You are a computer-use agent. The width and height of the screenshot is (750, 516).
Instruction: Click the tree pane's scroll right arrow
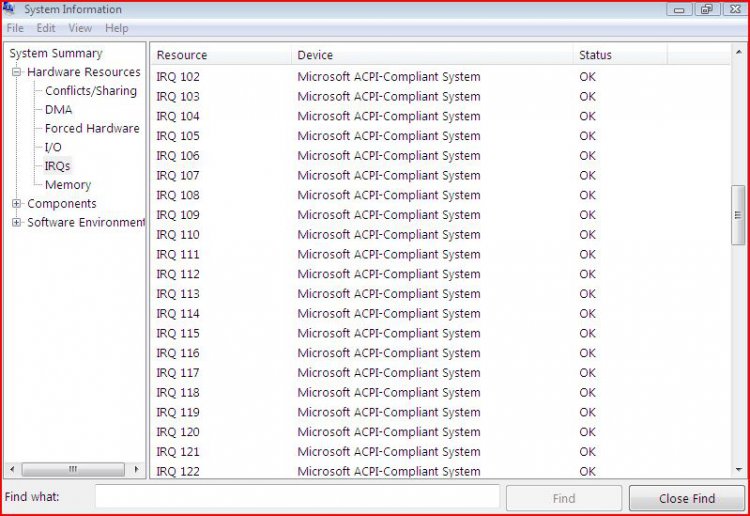pyautogui.click(x=136, y=469)
